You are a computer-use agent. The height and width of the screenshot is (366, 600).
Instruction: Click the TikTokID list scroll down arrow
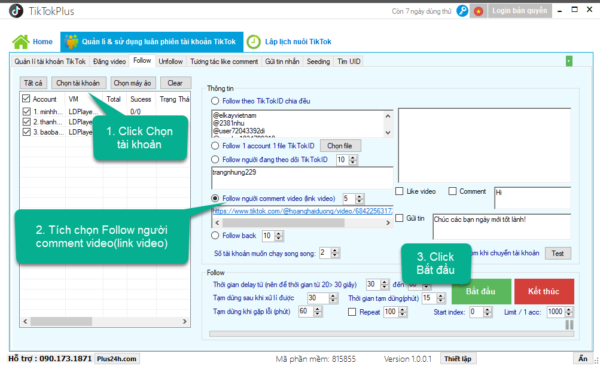388,132
